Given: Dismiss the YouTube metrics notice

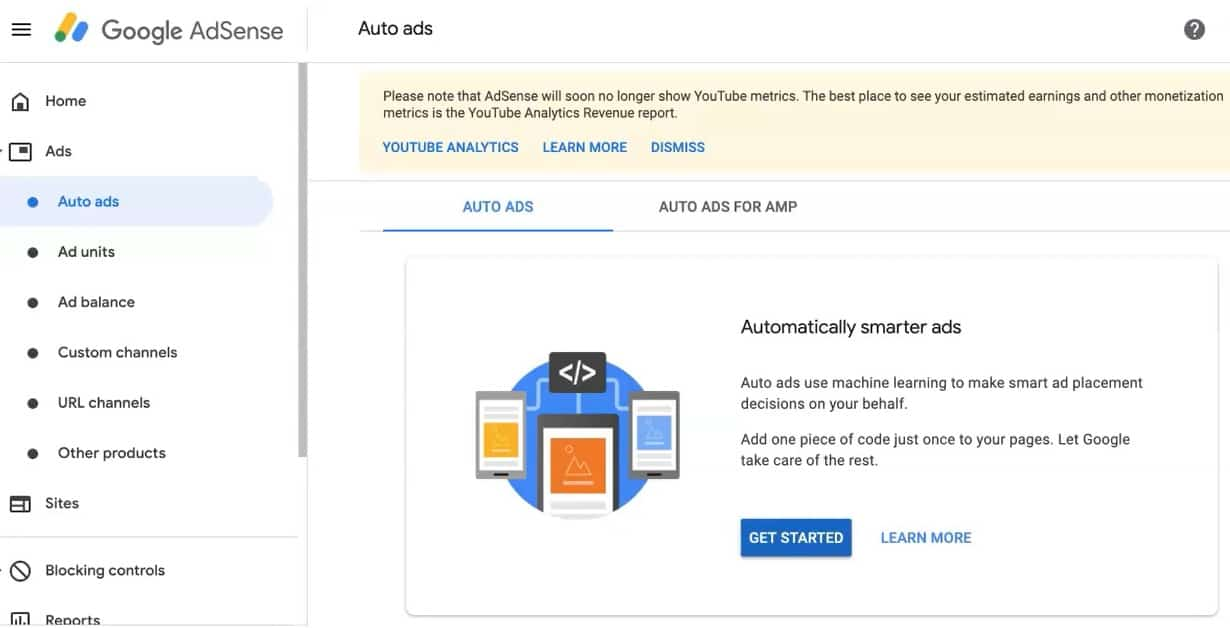Looking at the screenshot, I should click(678, 147).
